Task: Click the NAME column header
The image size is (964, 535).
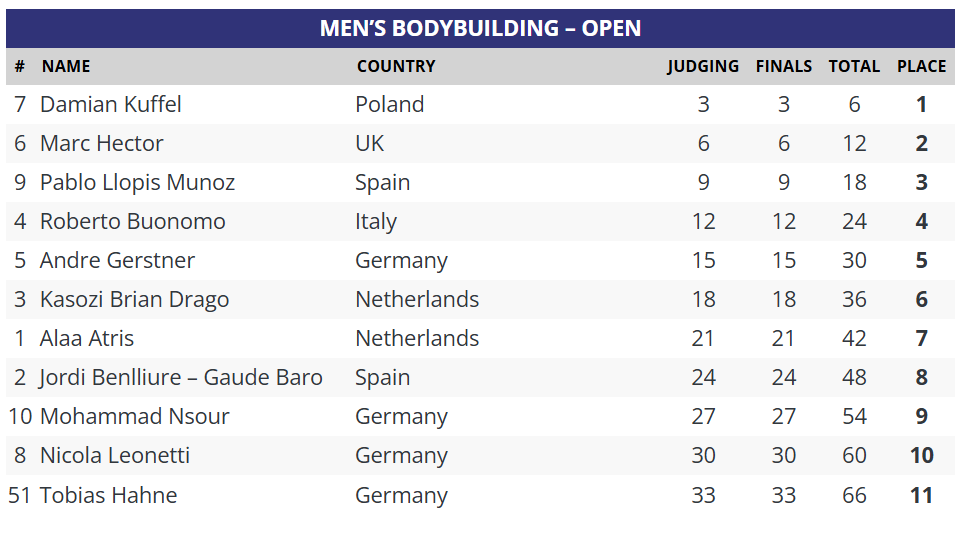Action: [66, 67]
